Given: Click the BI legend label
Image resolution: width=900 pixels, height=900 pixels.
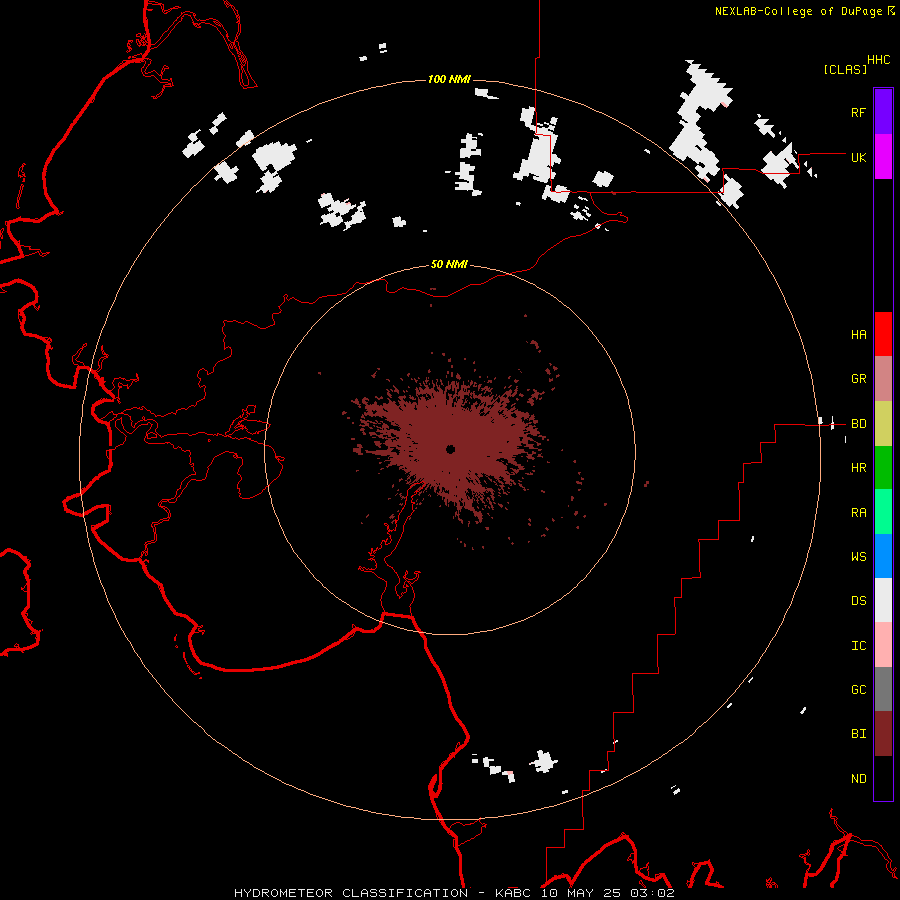Looking at the screenshot, I should 858,734.
